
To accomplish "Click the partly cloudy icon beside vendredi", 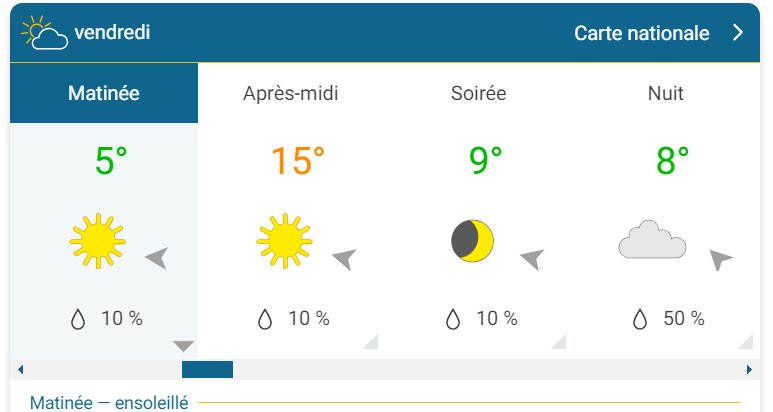I will point(44,33).
